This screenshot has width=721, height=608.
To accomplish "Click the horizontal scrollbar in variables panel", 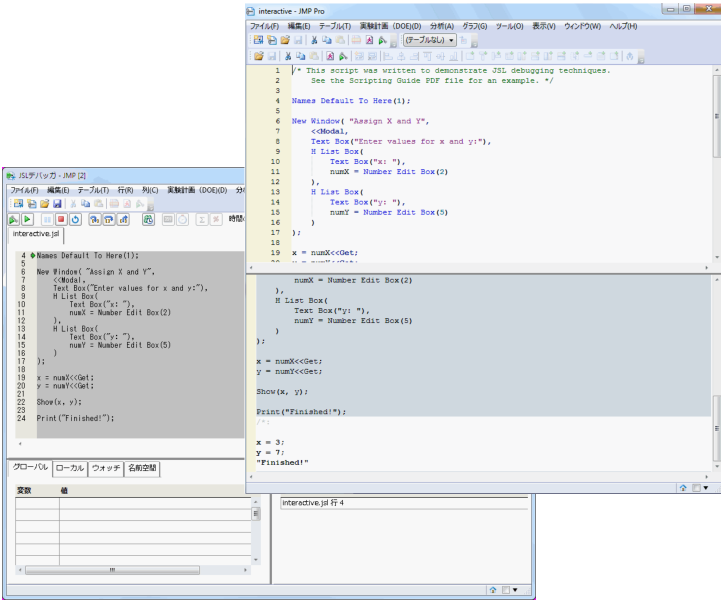I will click(110, 570).
